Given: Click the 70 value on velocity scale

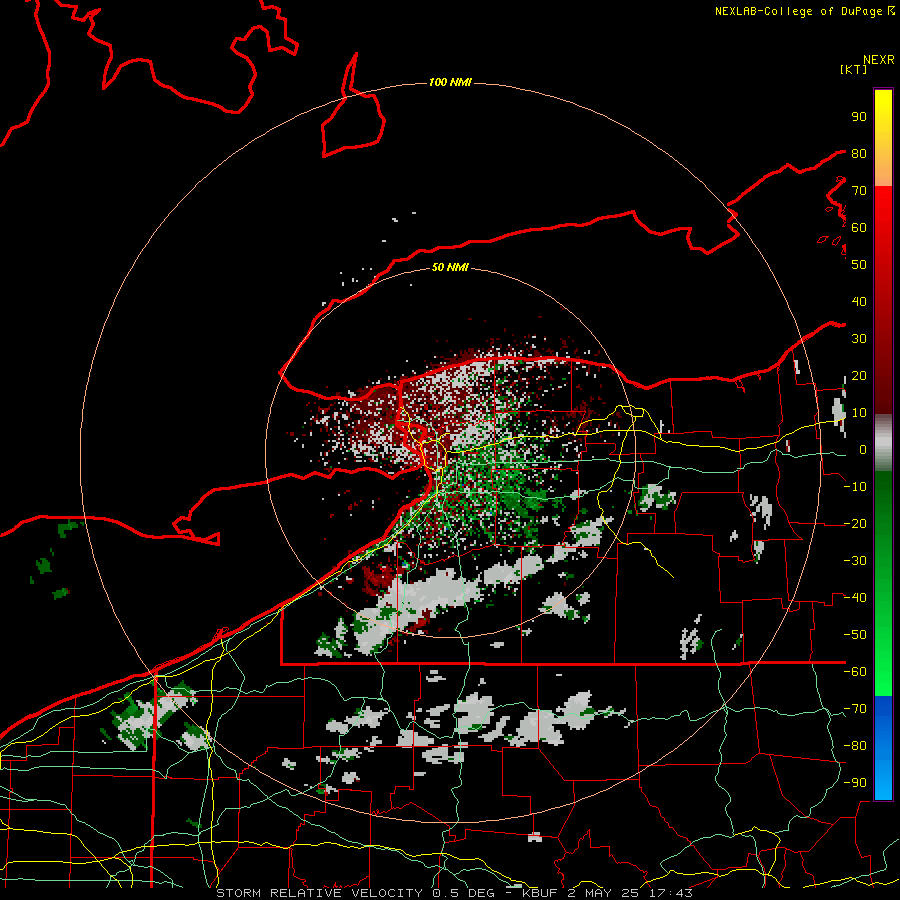Looking at the screenshot, I should [x=859, y=191].
